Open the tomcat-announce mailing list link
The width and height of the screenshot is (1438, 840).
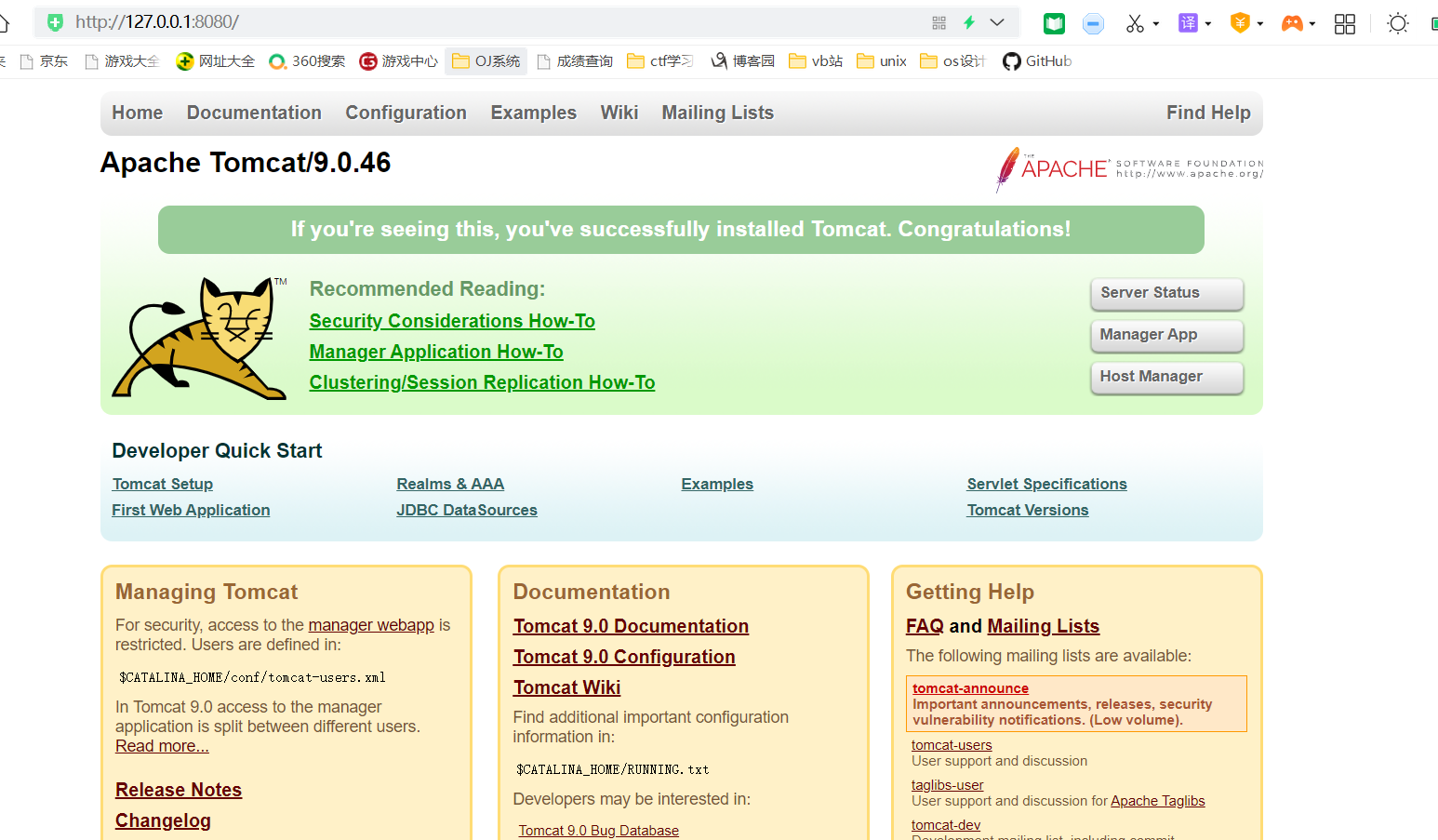coord(970,688)
